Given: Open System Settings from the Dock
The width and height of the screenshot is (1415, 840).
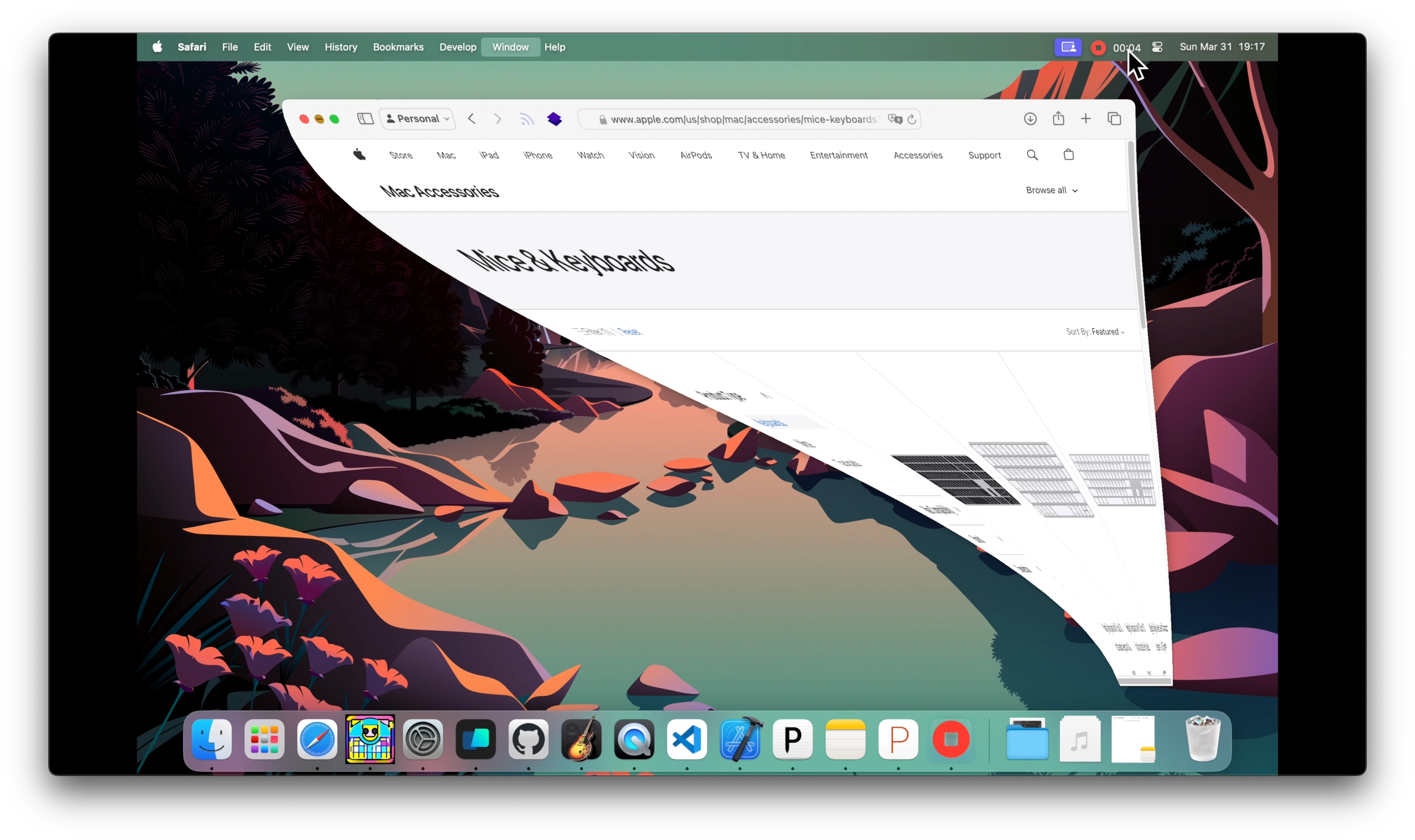Looking at the screenshot, I should 423,738.
